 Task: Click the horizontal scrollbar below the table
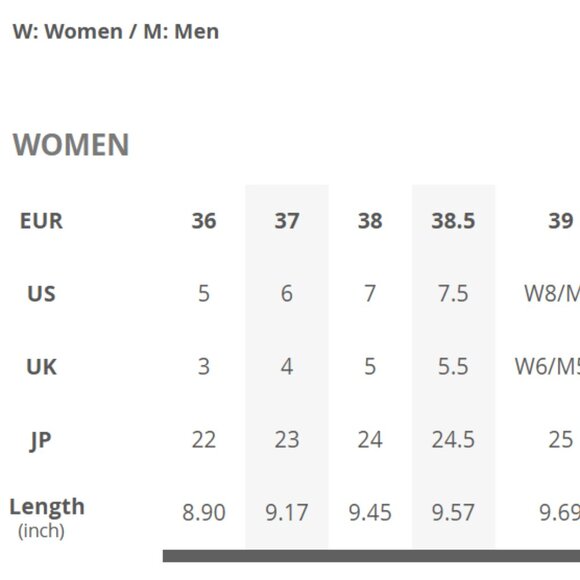click(x=371, y=556)
